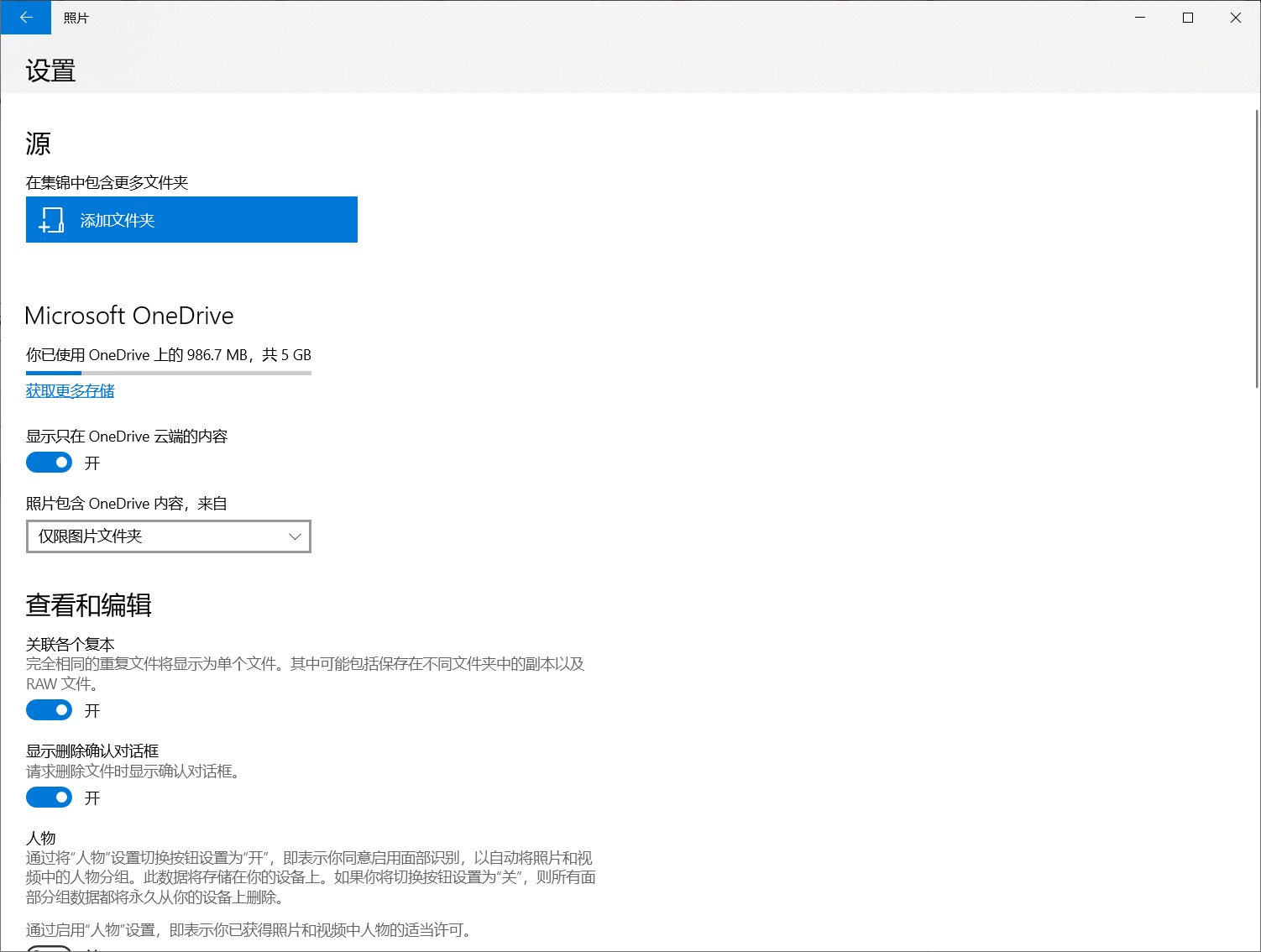This screenshot has width=1261, height=952.
Task: Open the 获取更多存储 link
Action: (x=70, y=390)
